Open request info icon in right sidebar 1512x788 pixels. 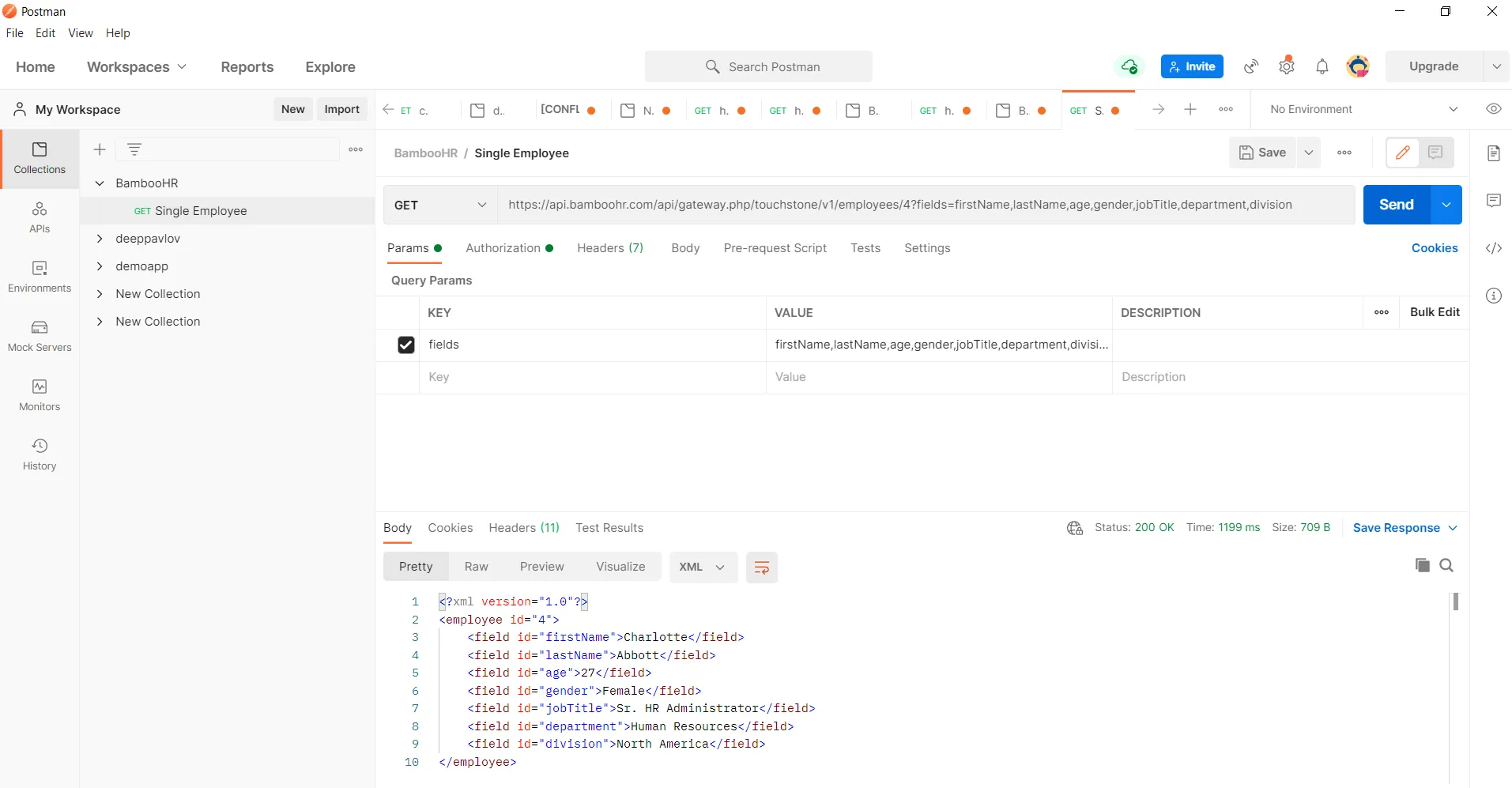pos(1493,296)
